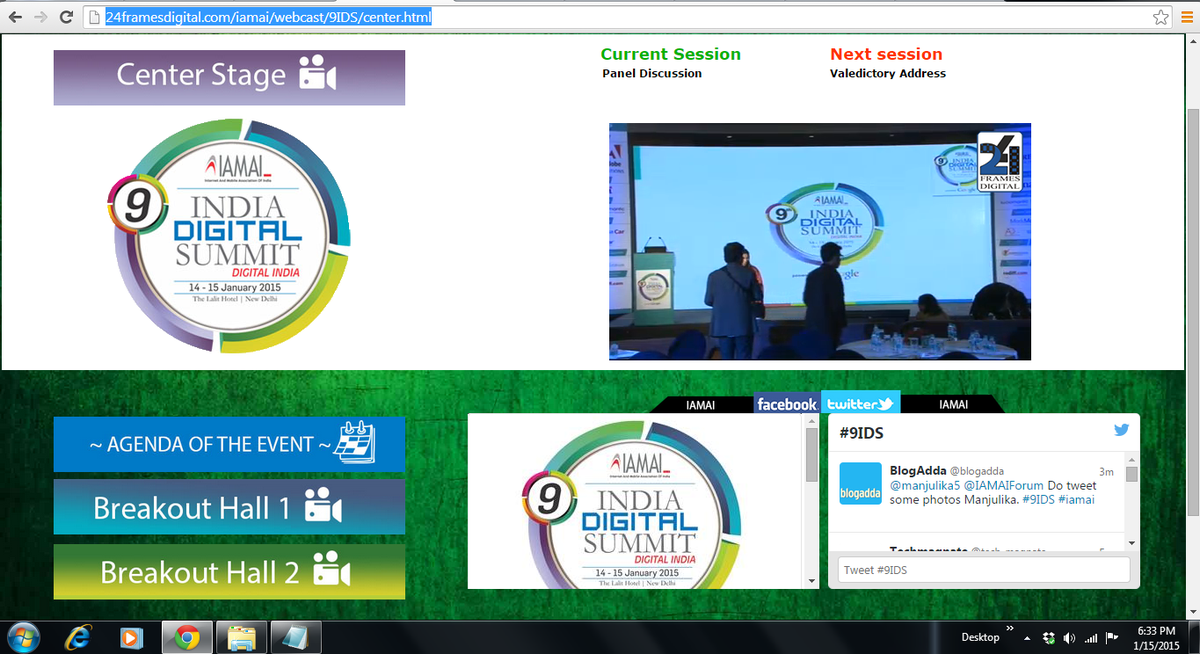Open the Chrome menu icon
This screenshot has width=1200, height=654.
[x=1186, y=17]
